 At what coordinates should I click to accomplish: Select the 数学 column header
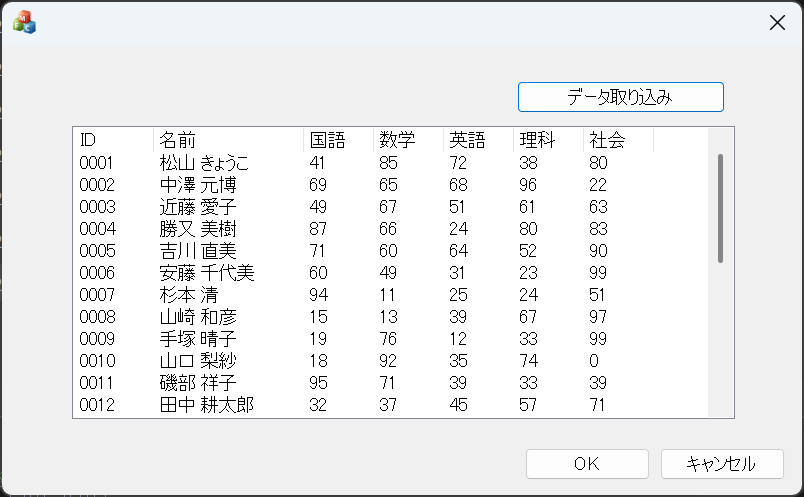[408, 140]
